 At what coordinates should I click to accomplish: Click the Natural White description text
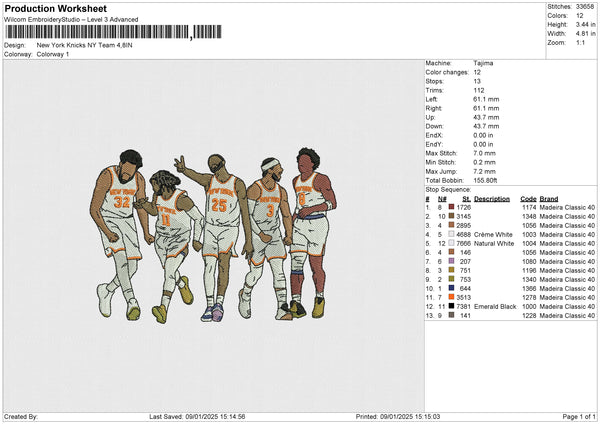coord(494,243)
